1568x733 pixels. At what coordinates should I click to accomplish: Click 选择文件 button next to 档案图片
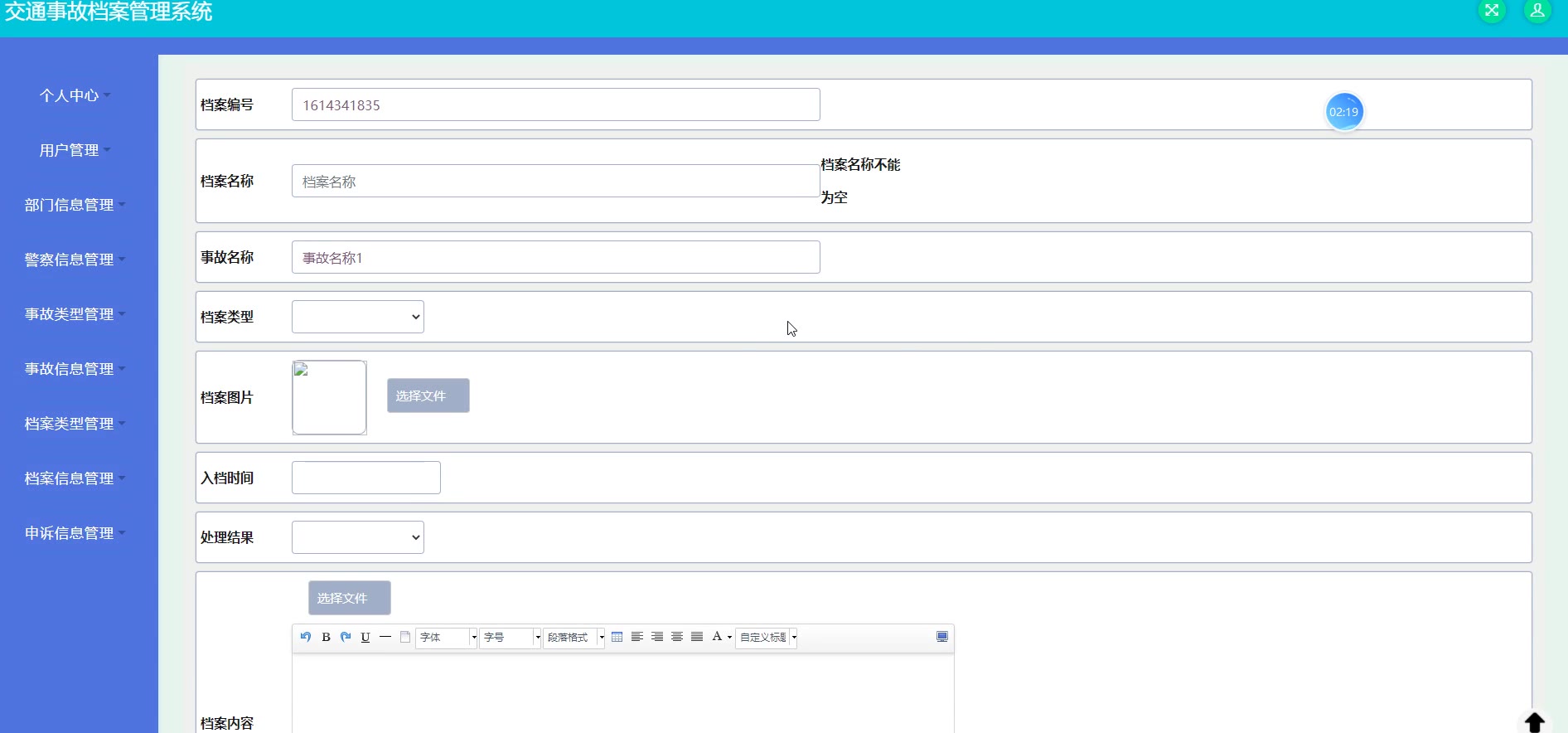(428, 396)
